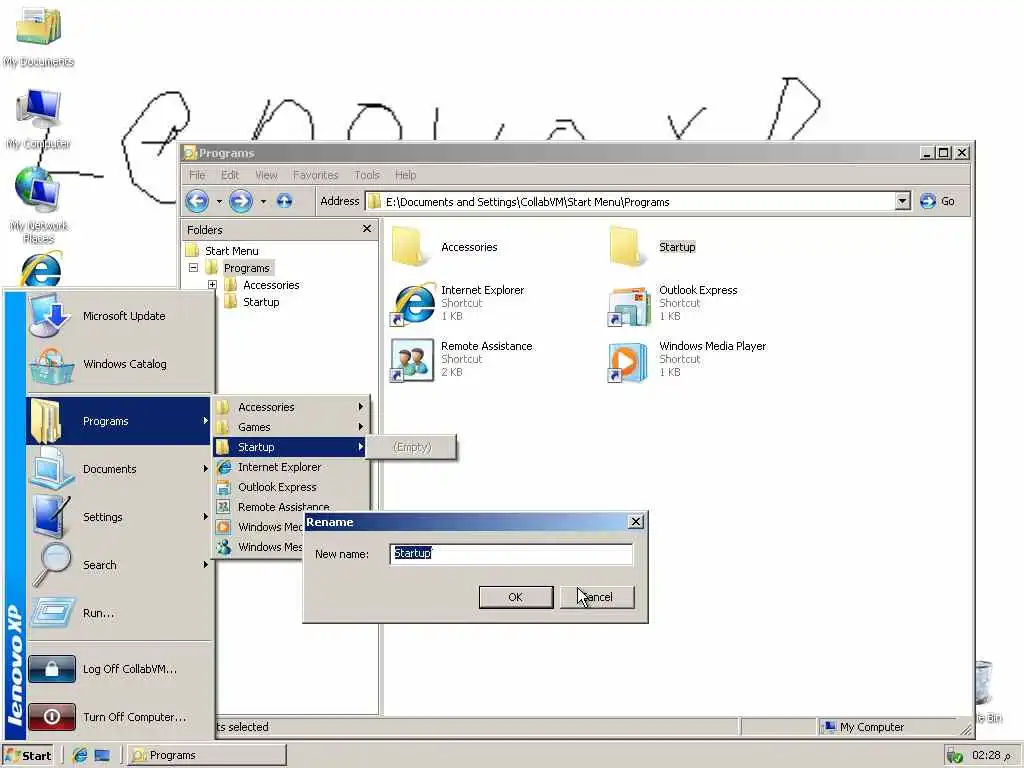Viewport: 1024px width, 768px height.
Task: Select Programs in the folder tree
Action: pos(246,268)
